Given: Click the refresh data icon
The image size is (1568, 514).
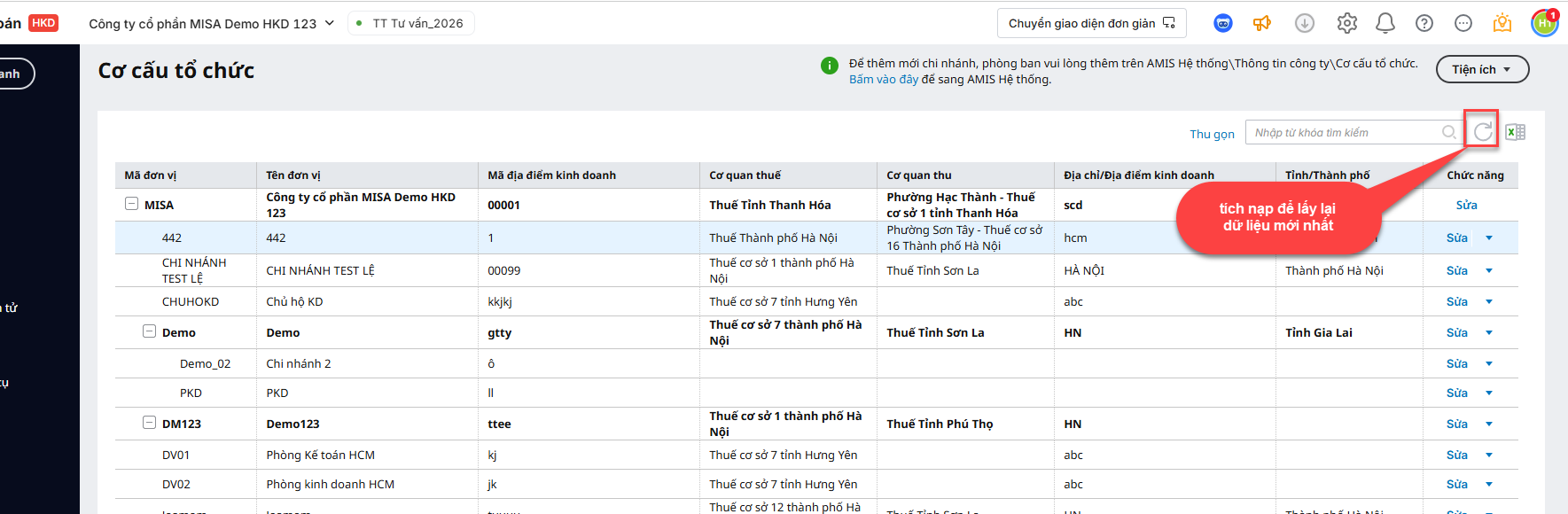Looking at the screenshot, I should tap(1482, 132).
